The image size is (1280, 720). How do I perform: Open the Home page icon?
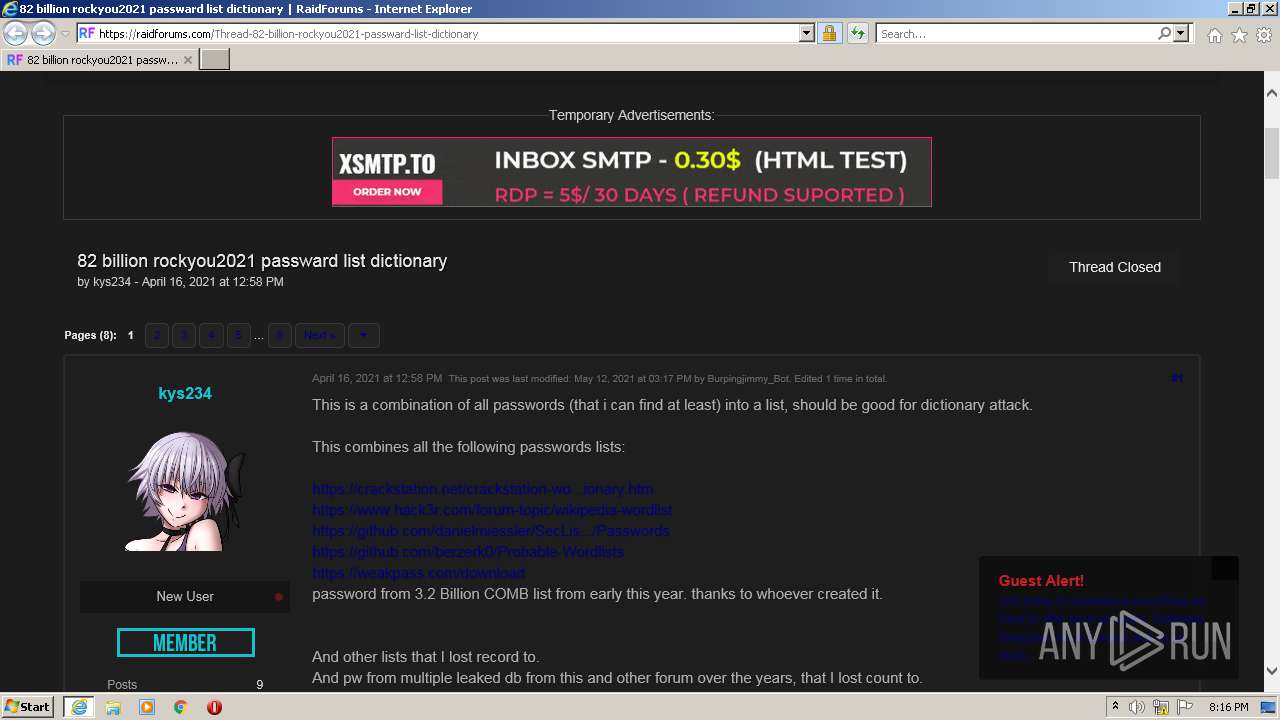click(1214, 35)
